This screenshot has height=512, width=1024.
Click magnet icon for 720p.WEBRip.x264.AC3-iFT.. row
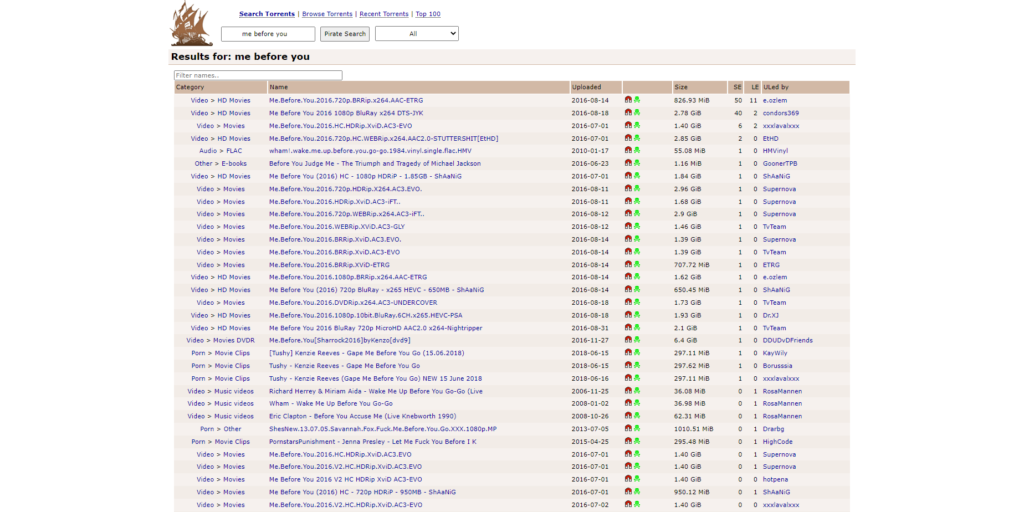coord(628,214)
